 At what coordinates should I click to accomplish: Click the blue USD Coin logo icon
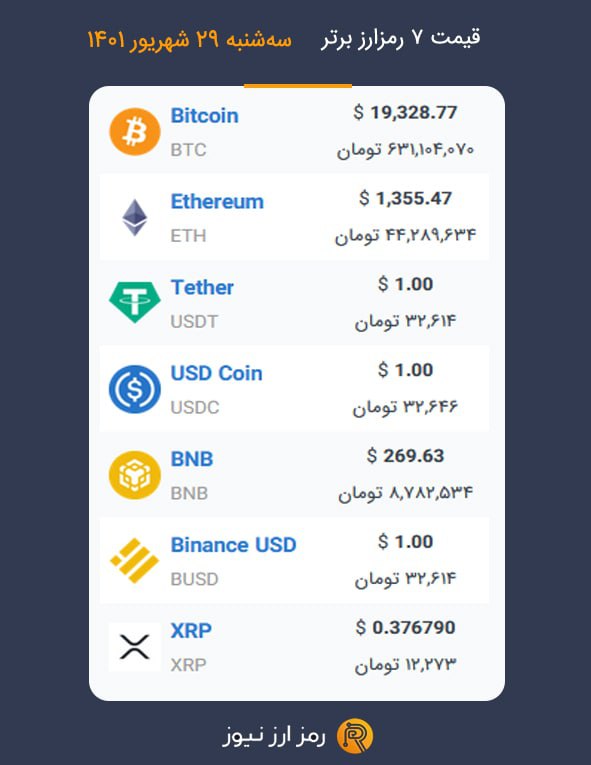[x=135, y=389]
